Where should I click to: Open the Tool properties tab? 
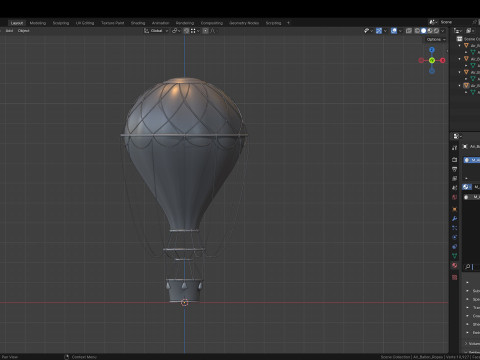coord(455,148)
